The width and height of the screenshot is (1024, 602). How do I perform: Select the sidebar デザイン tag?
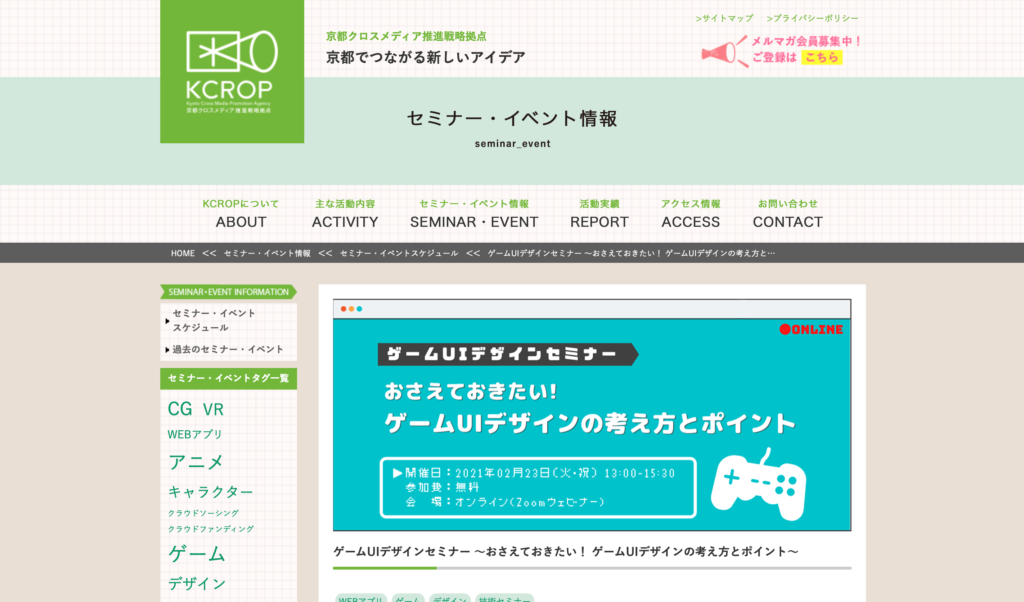point(197,584)
